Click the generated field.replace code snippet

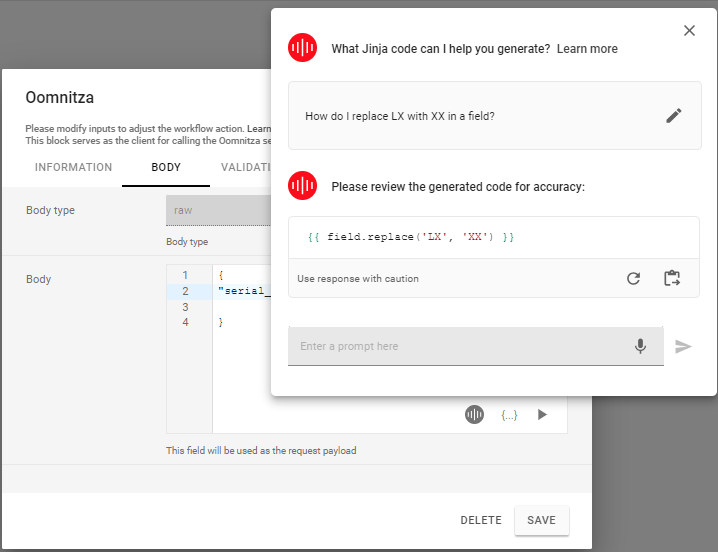(412, 237)
